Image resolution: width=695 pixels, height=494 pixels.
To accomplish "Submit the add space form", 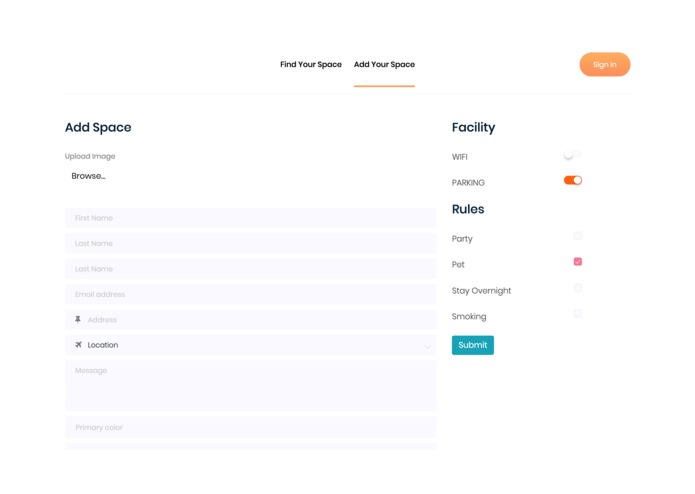I will tap(472, 345).
